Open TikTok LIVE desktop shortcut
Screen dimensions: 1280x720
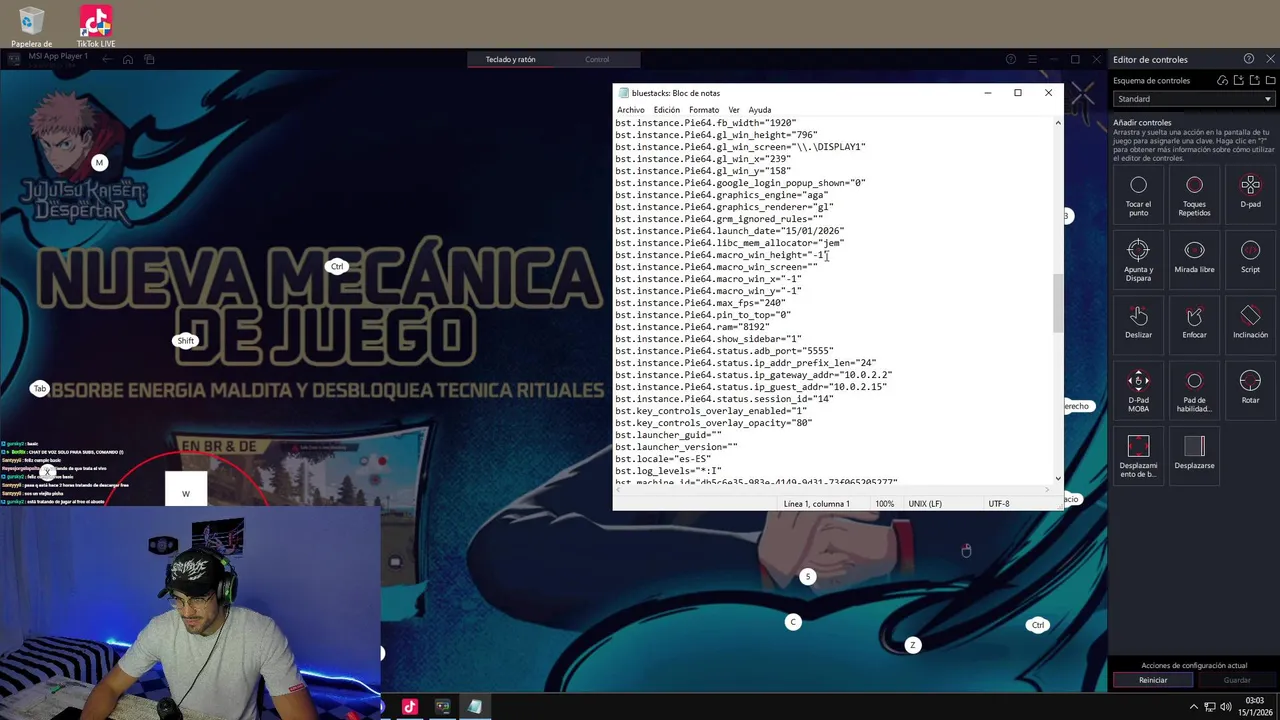tap(96, 27)
